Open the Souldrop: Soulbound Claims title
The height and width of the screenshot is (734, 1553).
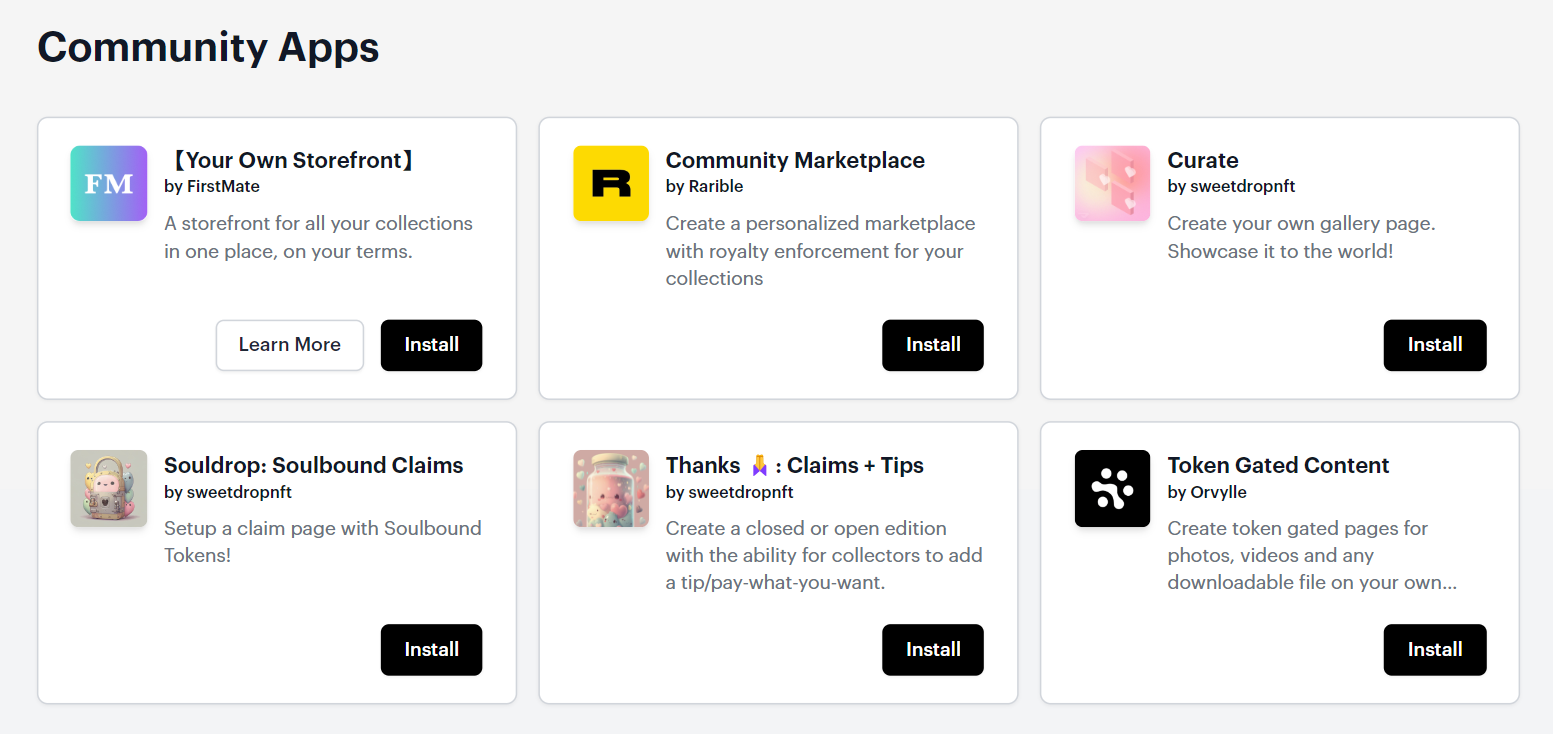pos(314,465)
